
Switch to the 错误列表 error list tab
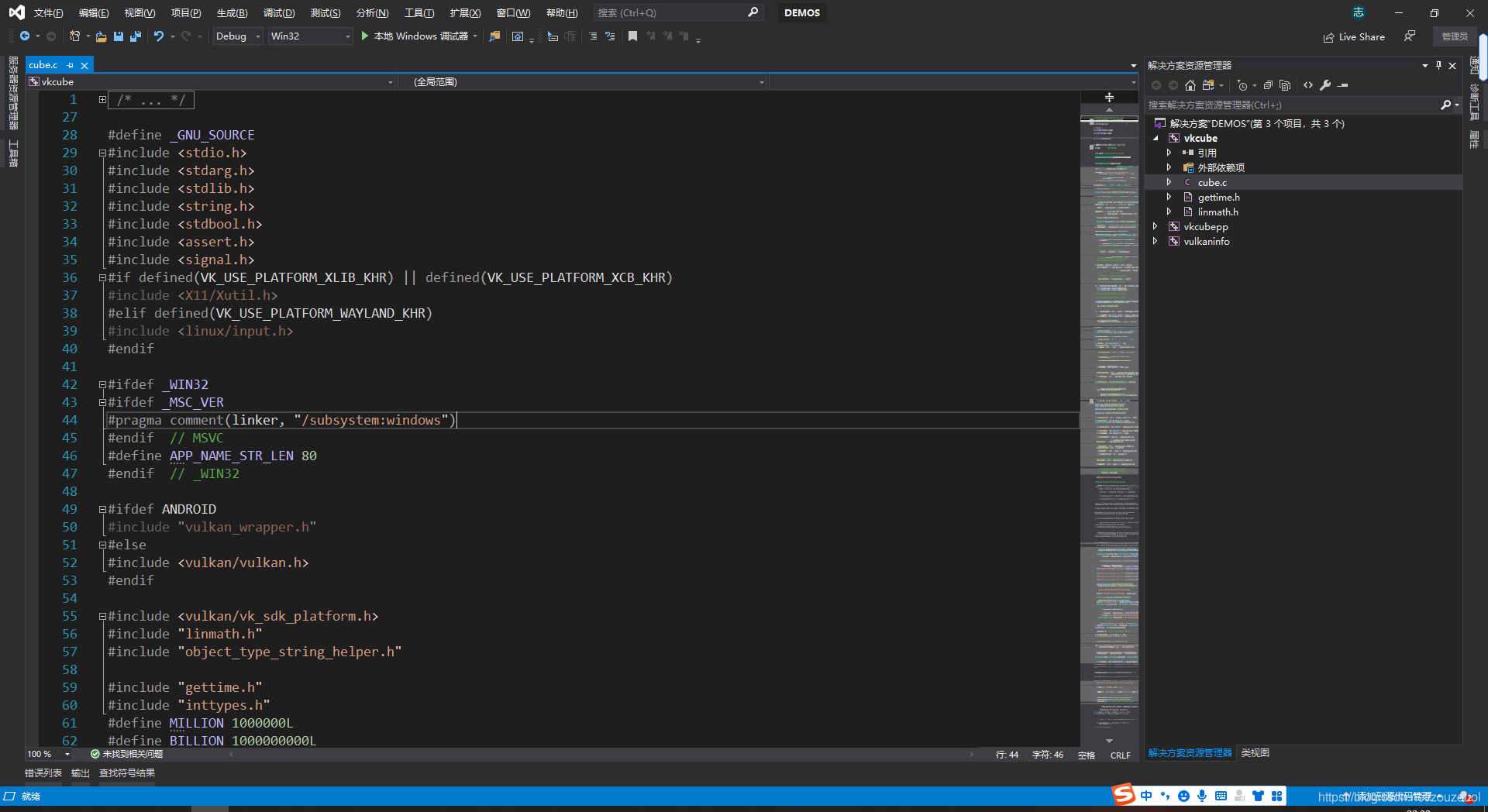[43, 773]
